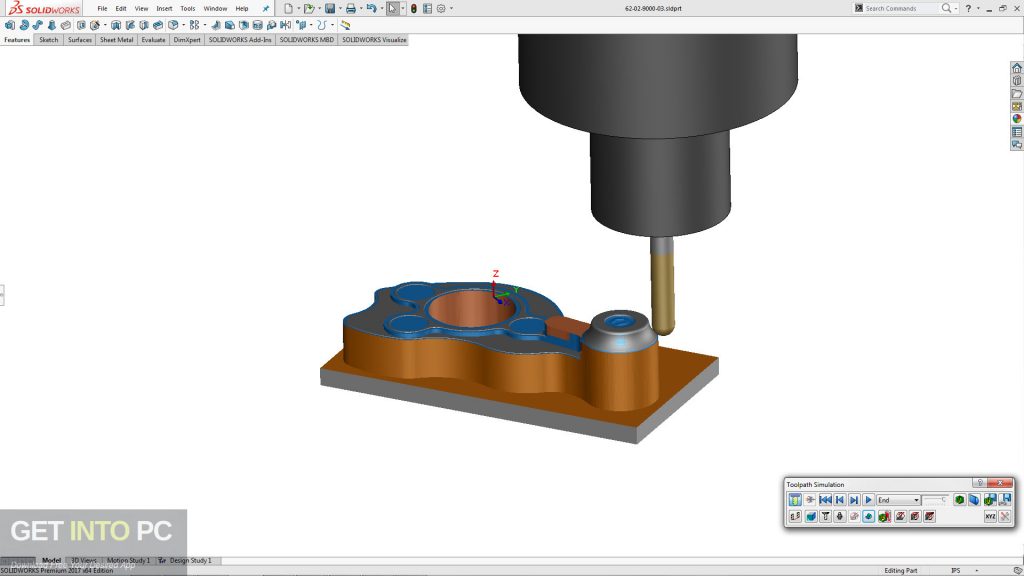Switch to the Model bottom tab

pos(52,560)
